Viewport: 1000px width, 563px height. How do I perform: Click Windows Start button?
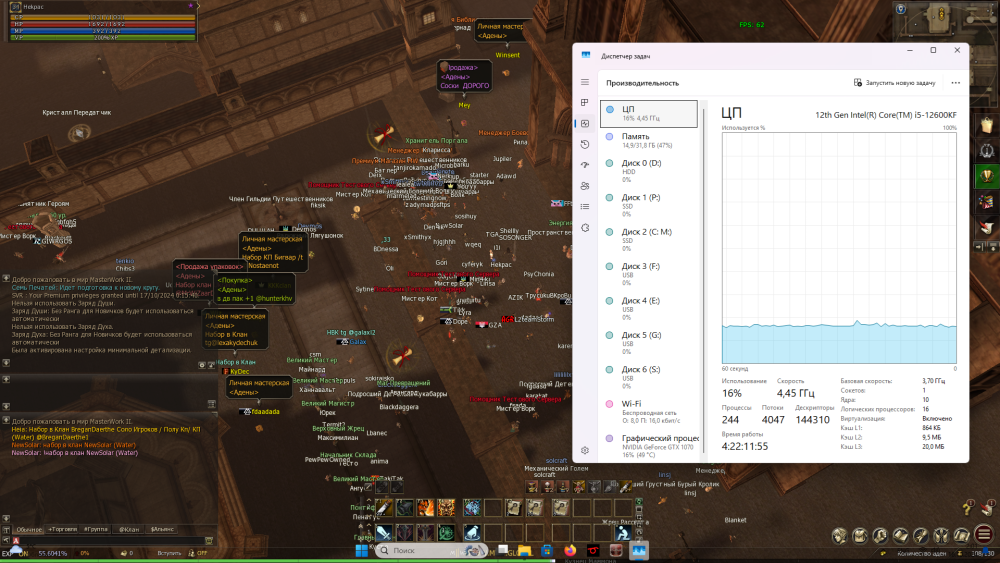point(361,550)
